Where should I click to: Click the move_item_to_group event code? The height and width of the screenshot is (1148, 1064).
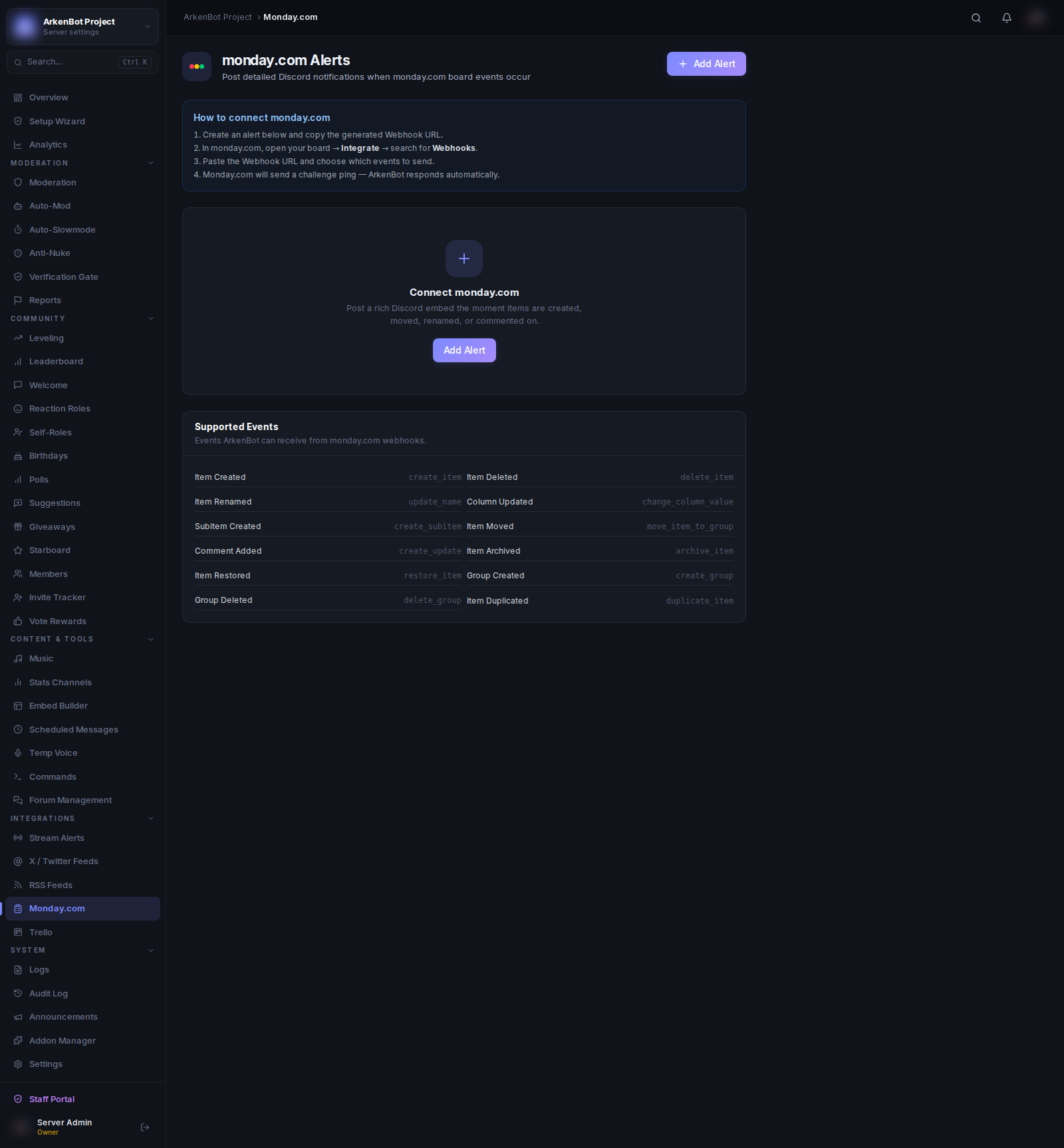tap(690, 526)
